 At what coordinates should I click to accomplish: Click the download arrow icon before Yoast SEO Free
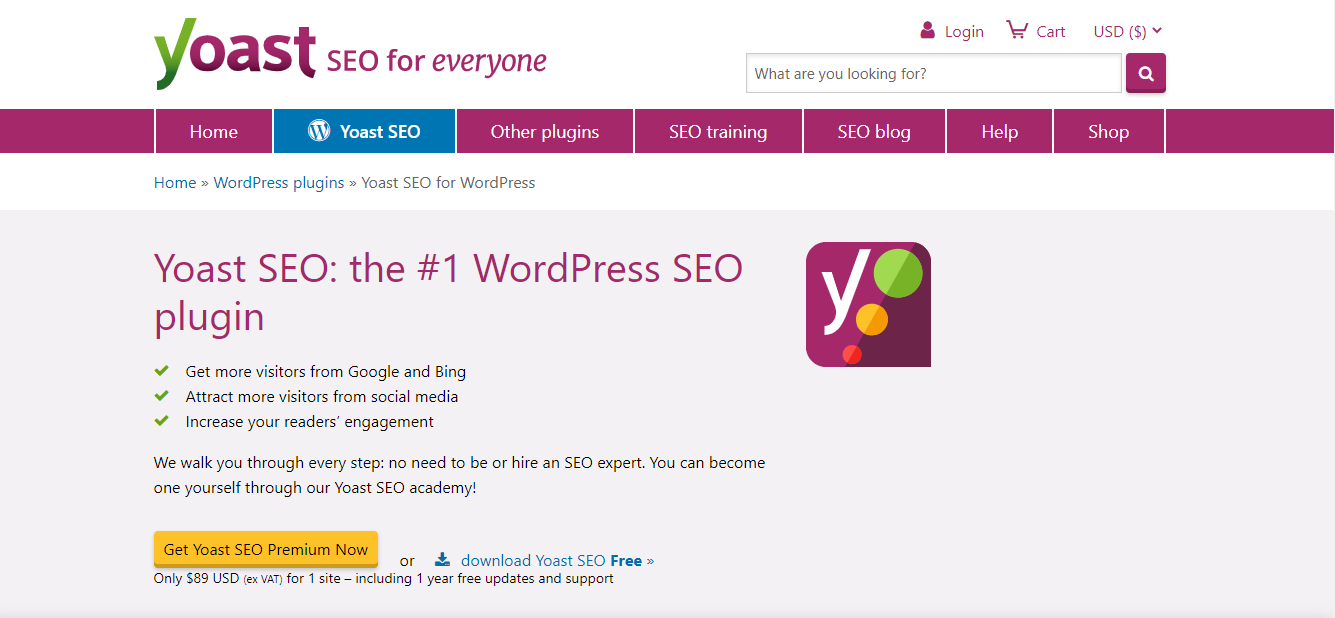pos(442,560)
